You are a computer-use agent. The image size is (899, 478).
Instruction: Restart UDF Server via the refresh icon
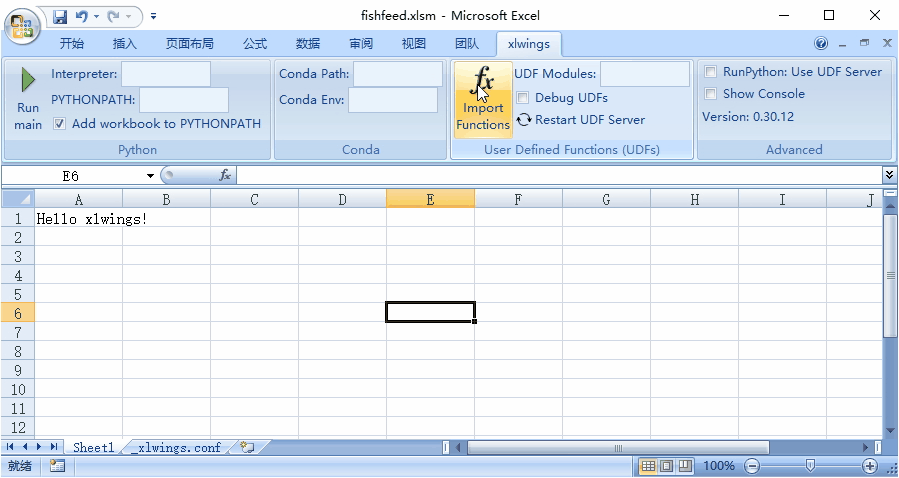(x=523, y=120)
